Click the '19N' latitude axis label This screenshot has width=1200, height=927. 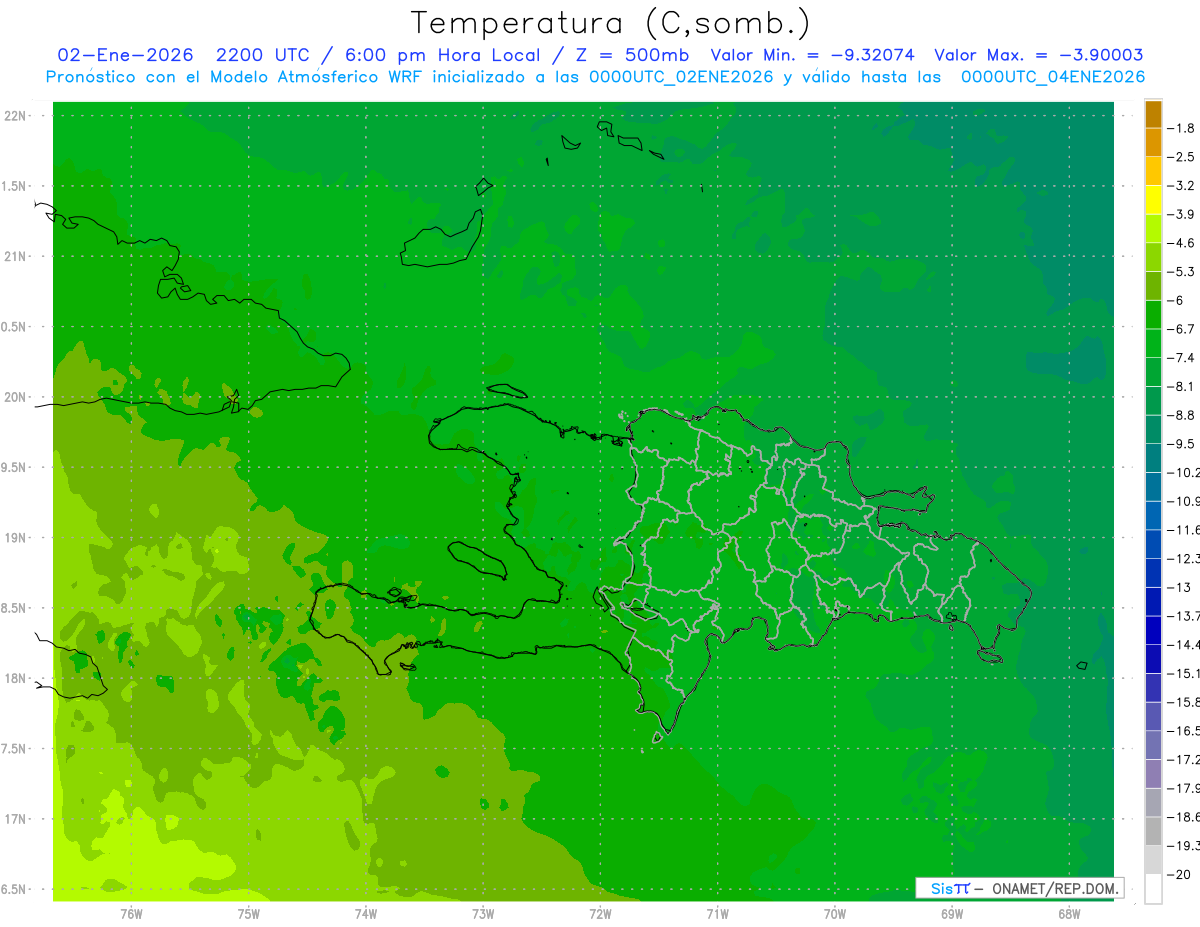pyautogui.click(x=15, y=538)
